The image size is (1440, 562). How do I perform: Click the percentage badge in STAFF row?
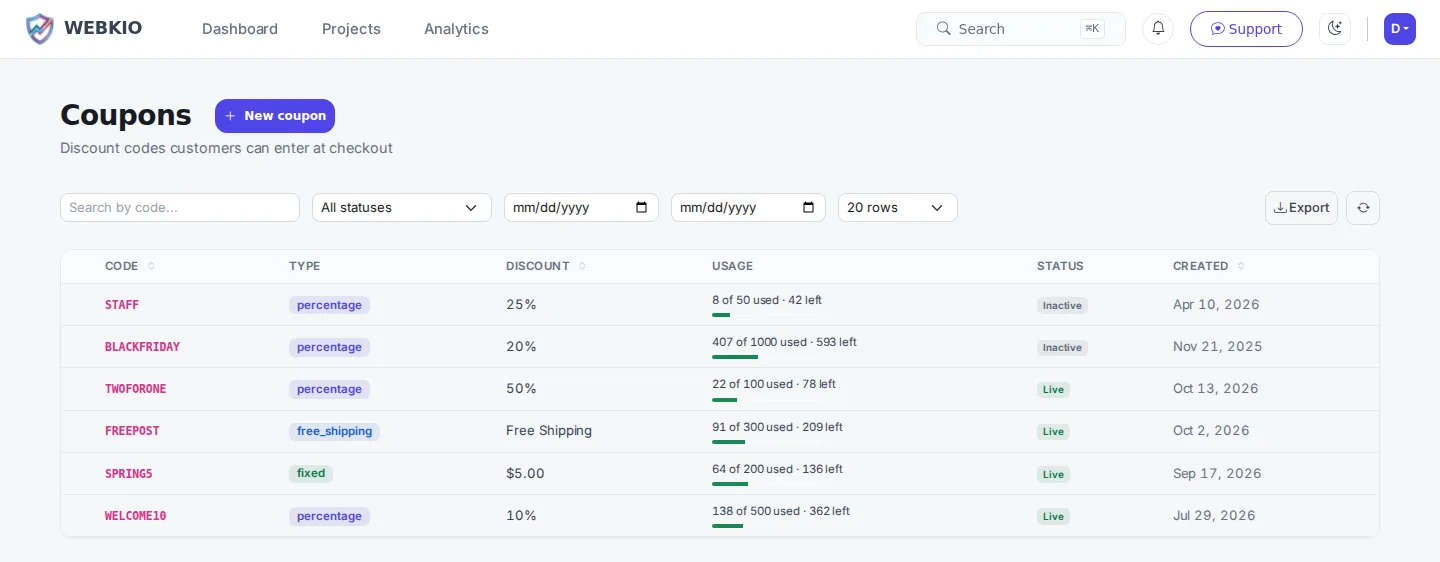[x=329, y=305]
